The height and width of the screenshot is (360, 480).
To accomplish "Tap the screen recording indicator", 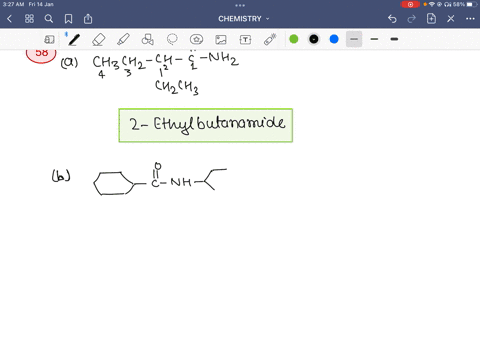I will pyautogui.click(x=410, y=4).
